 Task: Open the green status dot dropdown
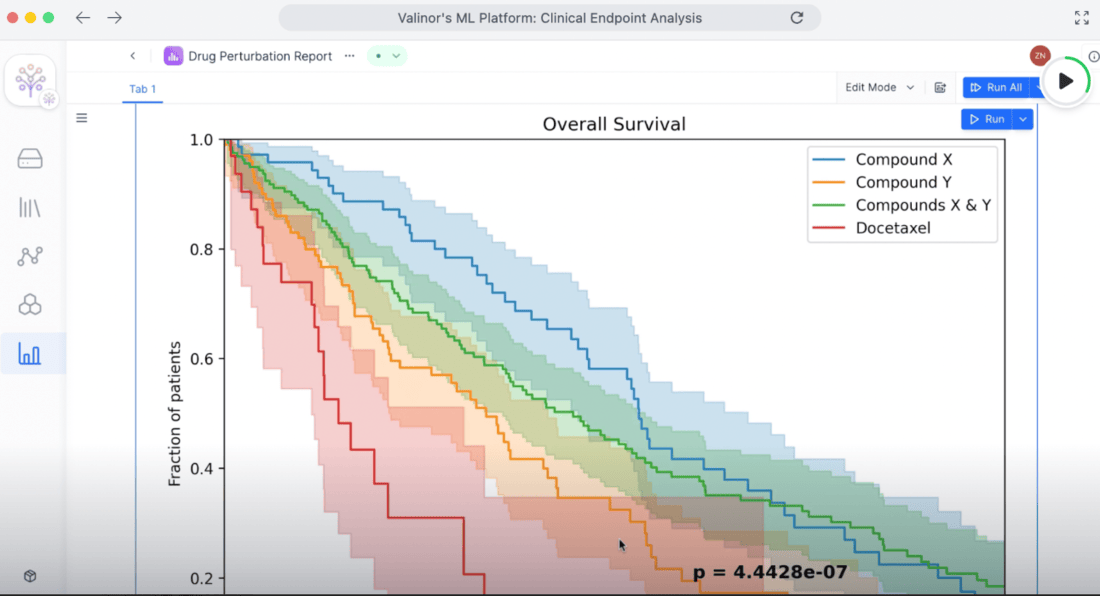pos(387,56)
